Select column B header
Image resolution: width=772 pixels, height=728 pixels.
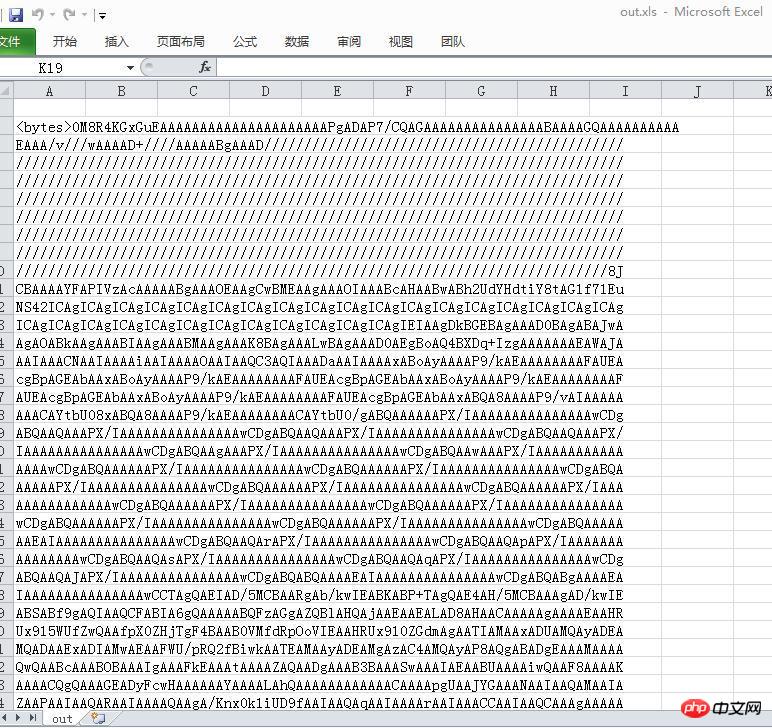tap(122, 91)
